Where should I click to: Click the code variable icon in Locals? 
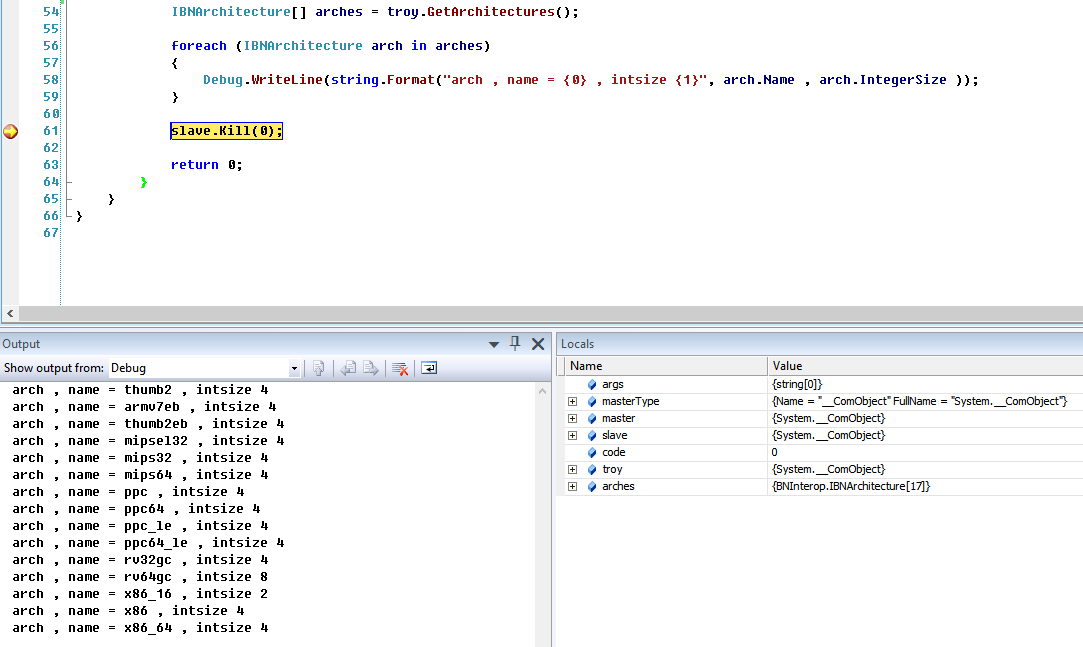592,452
